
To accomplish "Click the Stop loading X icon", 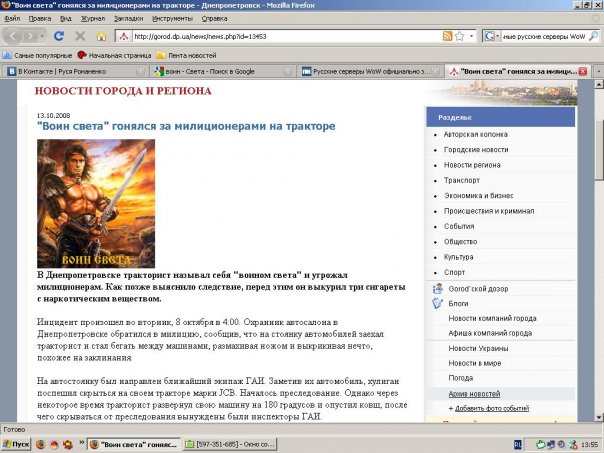I will click(x=80, y=36).
